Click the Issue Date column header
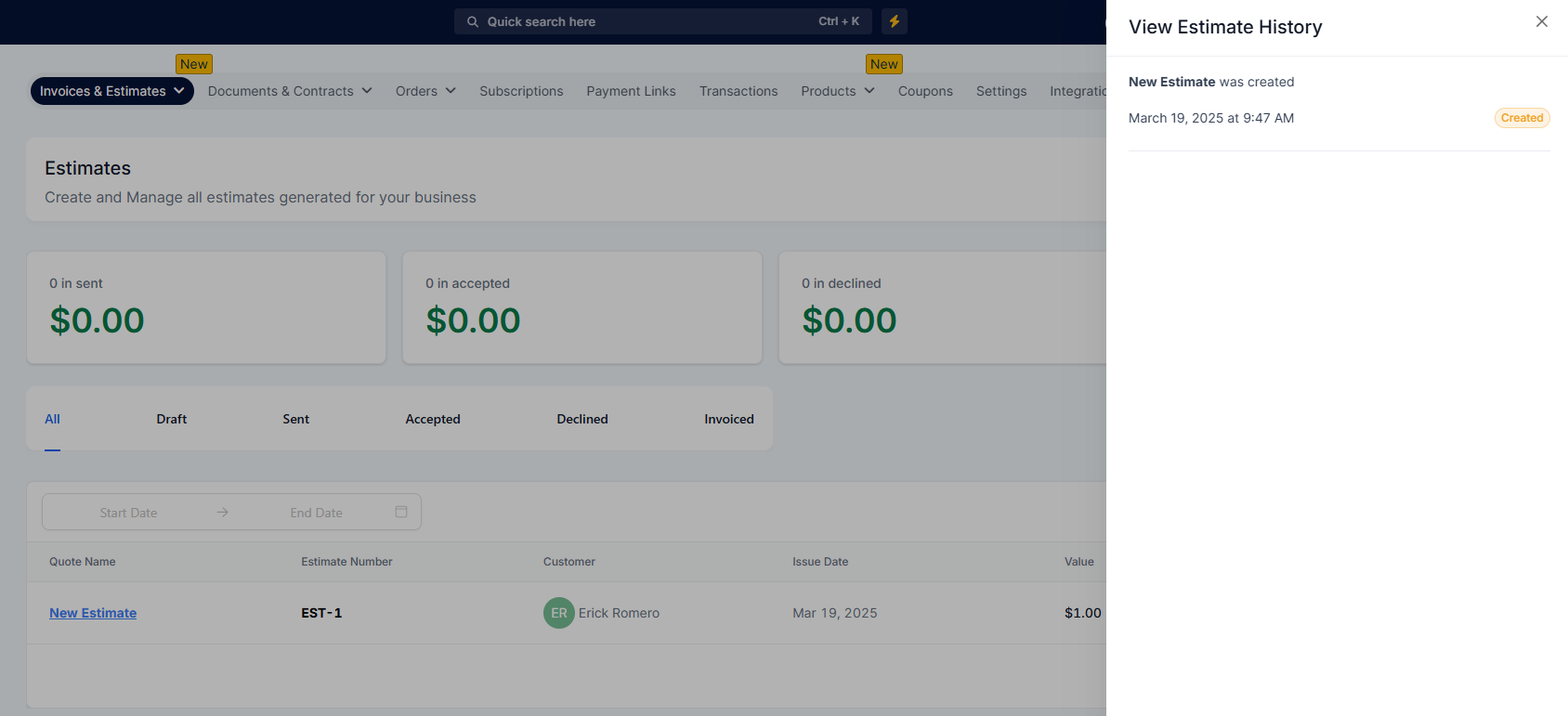 (x=820, y=562)
